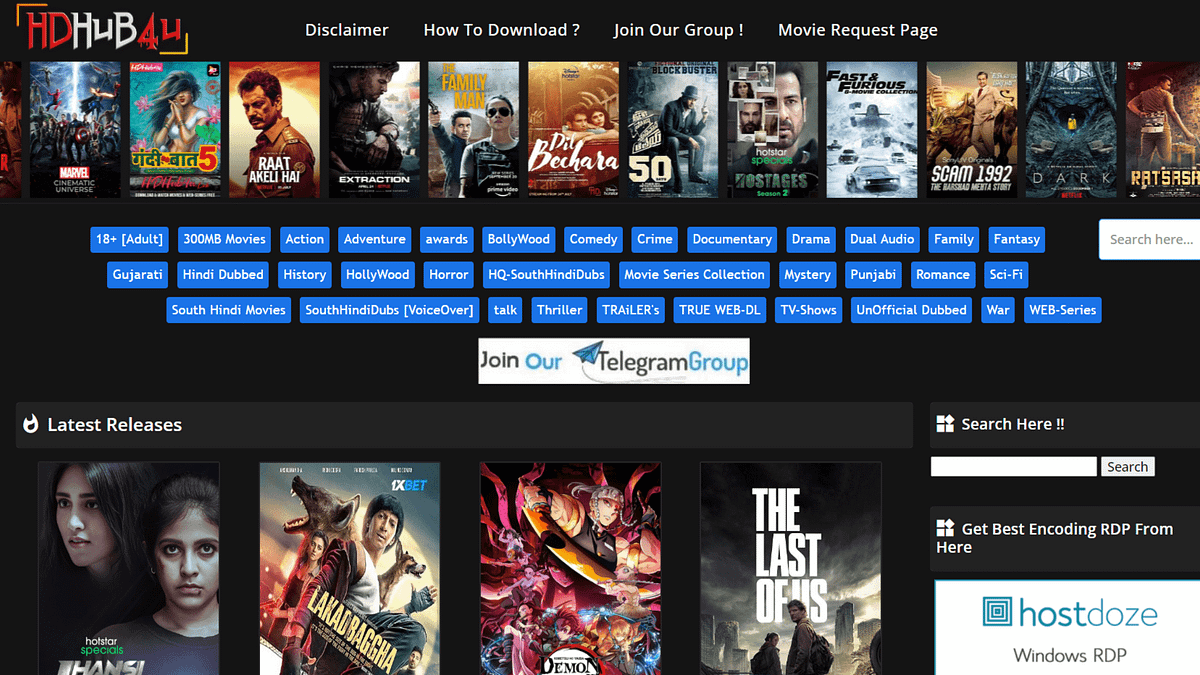Open the How To Download ? menu item
This screenshot has height=675, width=1200.
tap(502, 30)
